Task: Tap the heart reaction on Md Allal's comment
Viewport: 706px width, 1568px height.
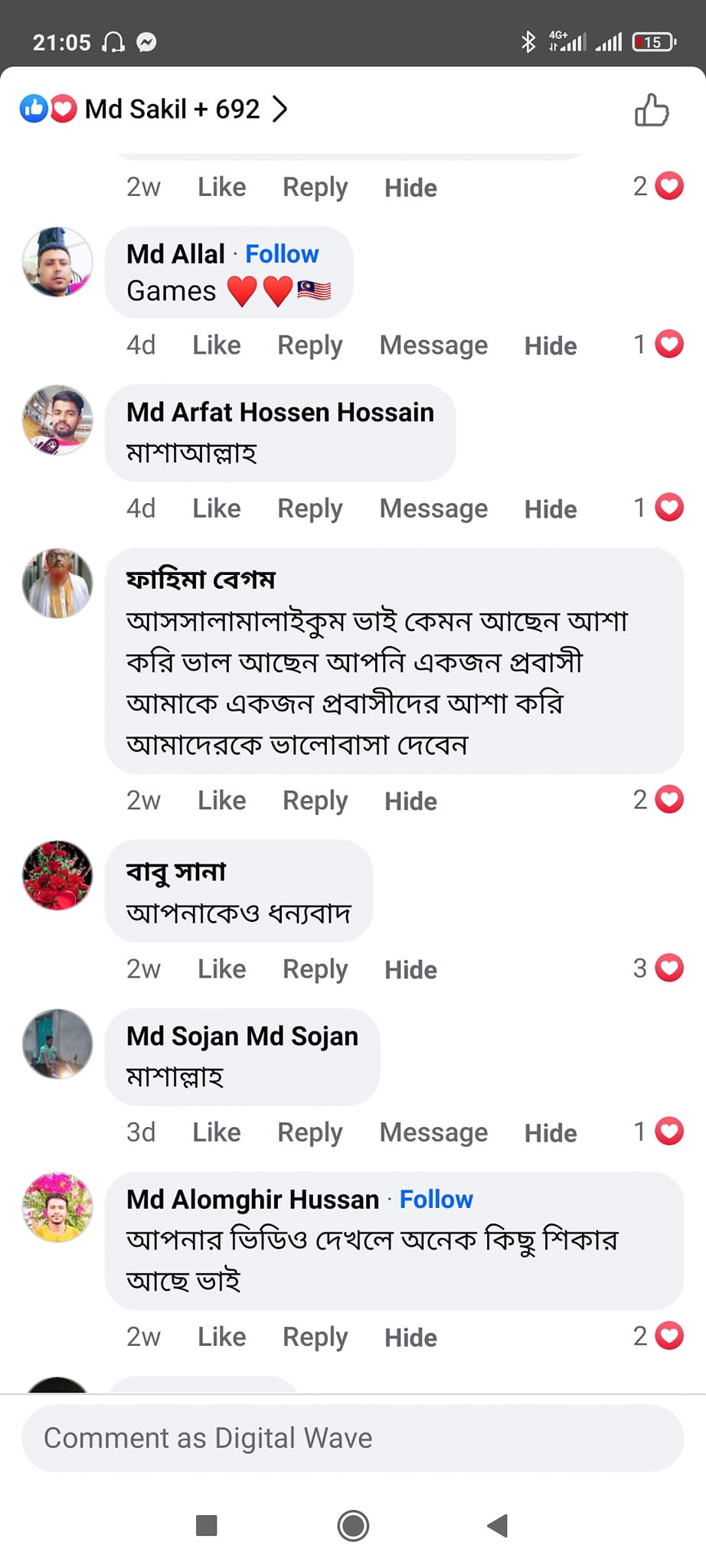Action: point(668,345)
